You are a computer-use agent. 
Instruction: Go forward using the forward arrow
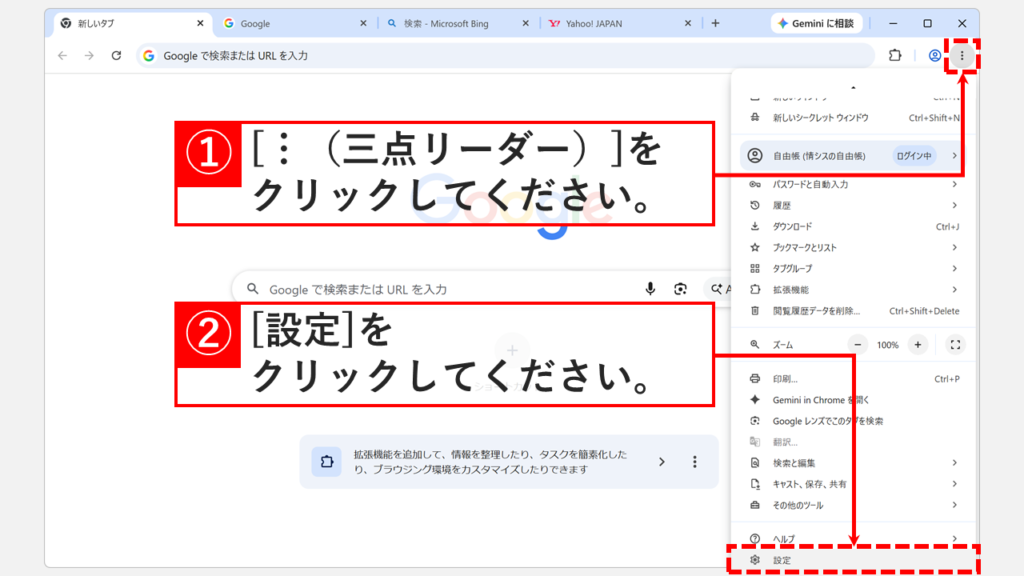[89, 56]
